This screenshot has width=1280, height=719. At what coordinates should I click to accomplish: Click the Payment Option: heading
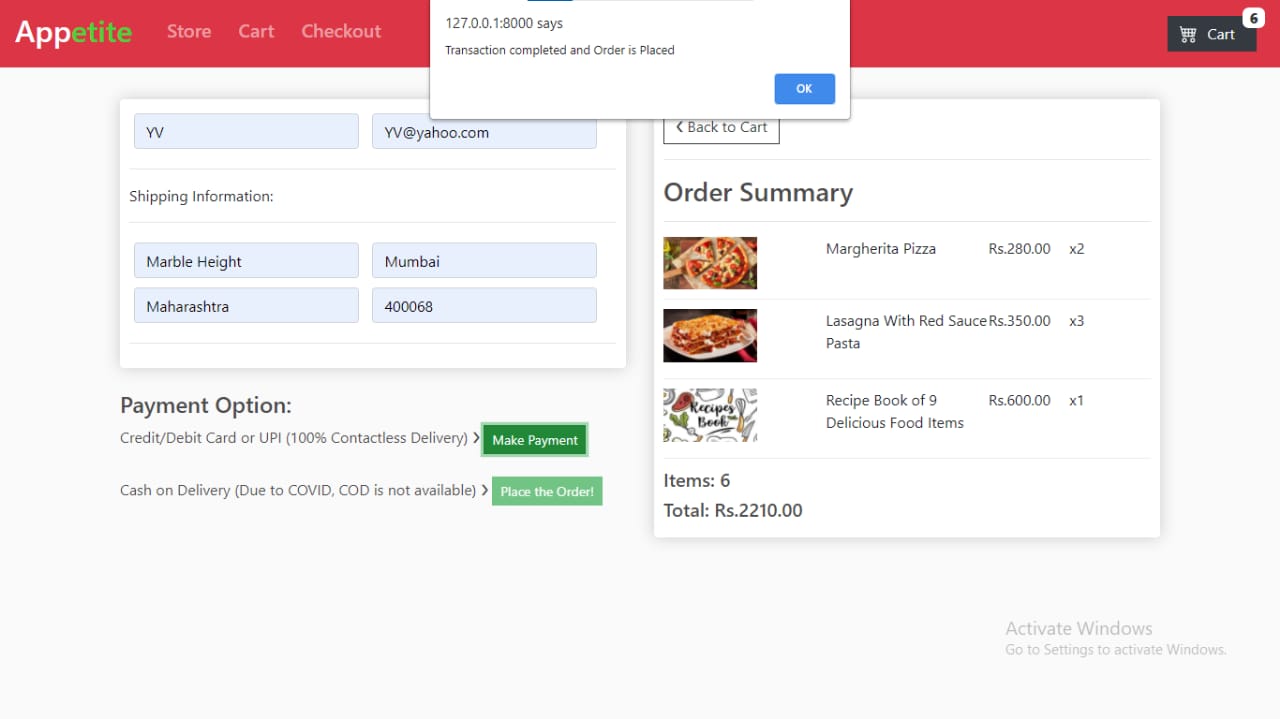click(206, 405)
